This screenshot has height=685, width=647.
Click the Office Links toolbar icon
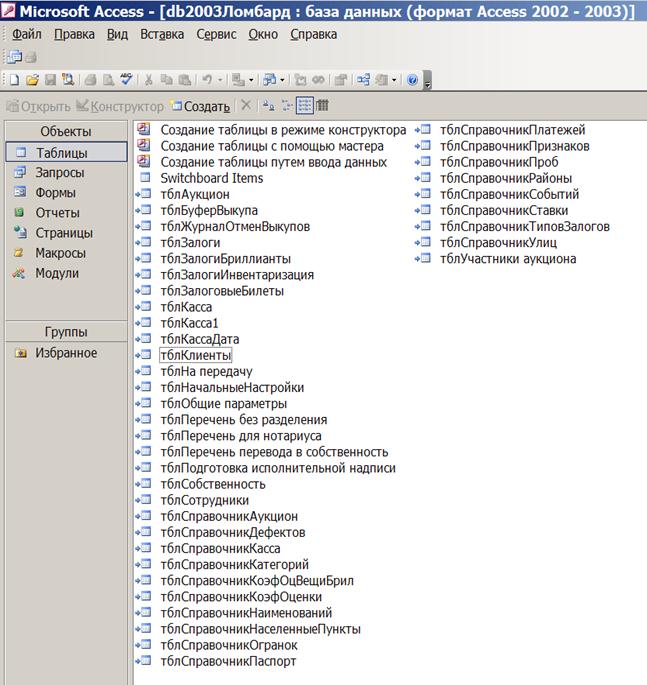(x=238, y=80)
